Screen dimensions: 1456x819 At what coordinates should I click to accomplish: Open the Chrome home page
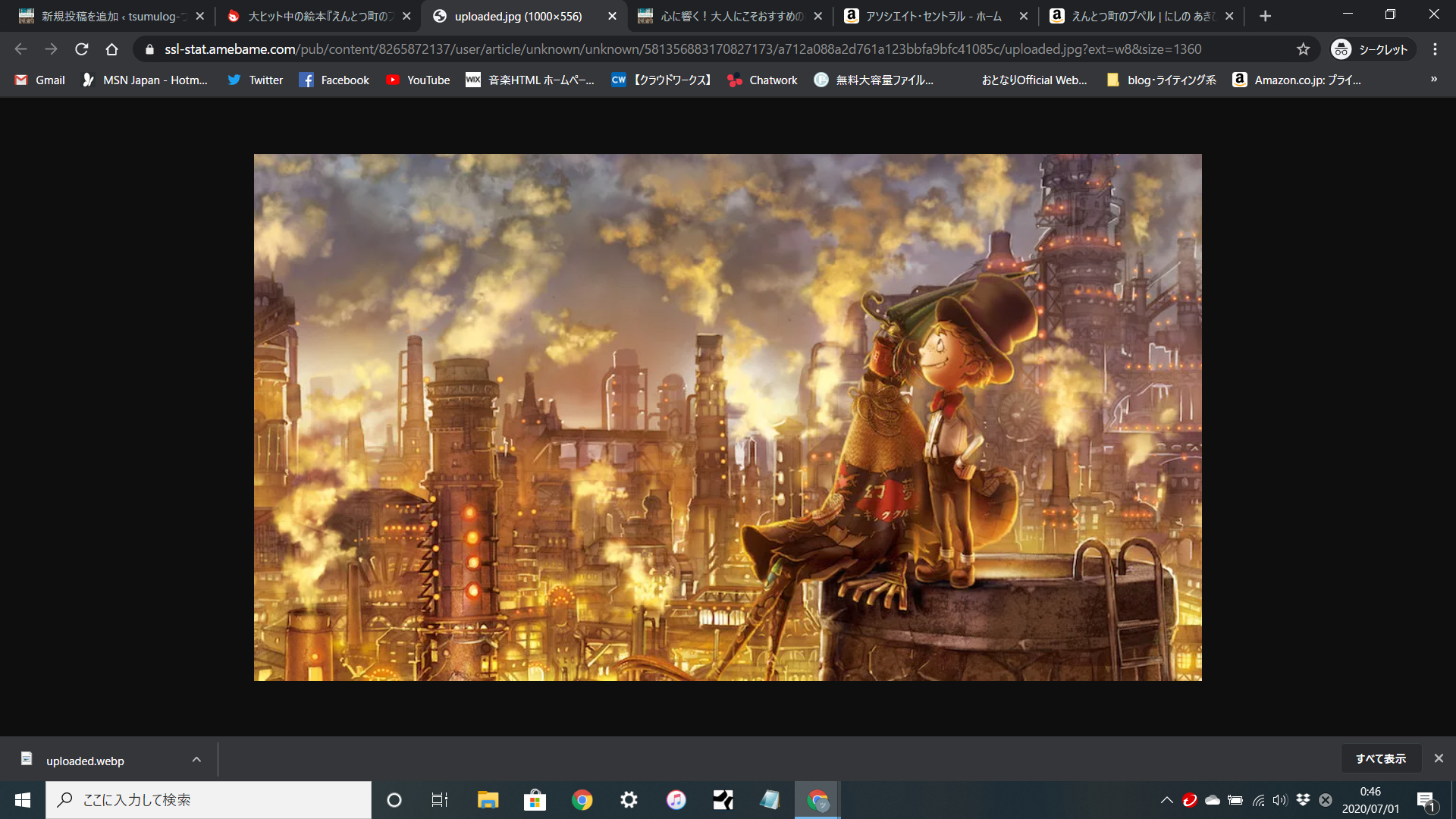(111, 49)
